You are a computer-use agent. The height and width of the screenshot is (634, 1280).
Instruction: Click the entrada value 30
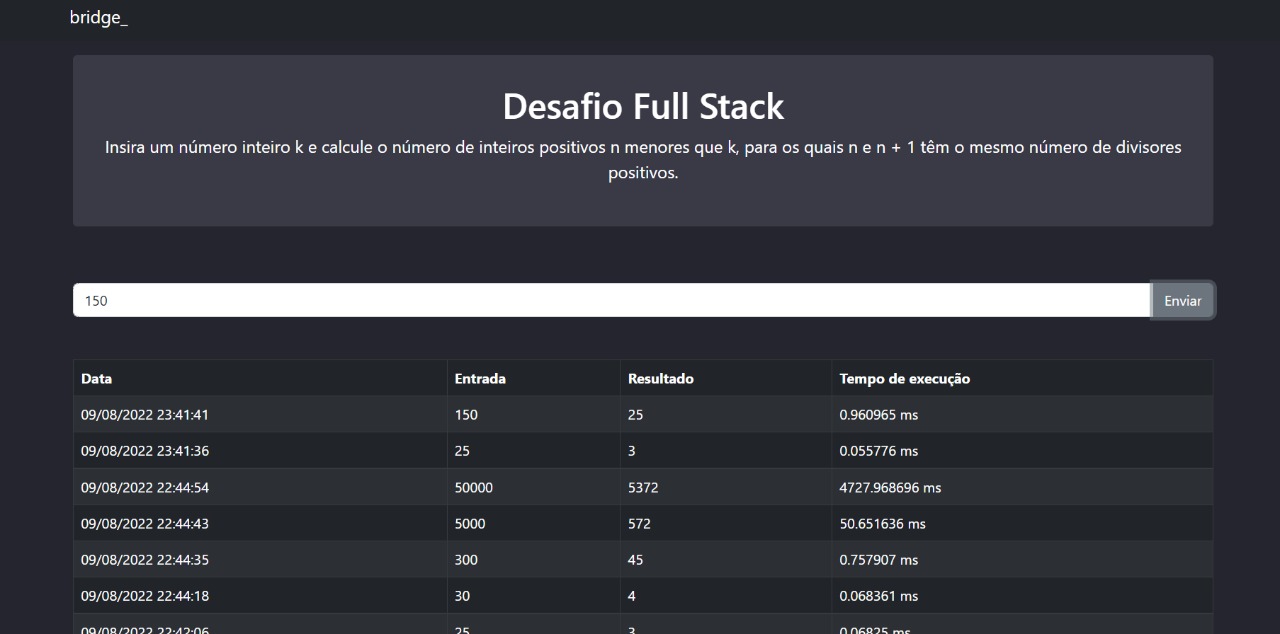[463, 595]
